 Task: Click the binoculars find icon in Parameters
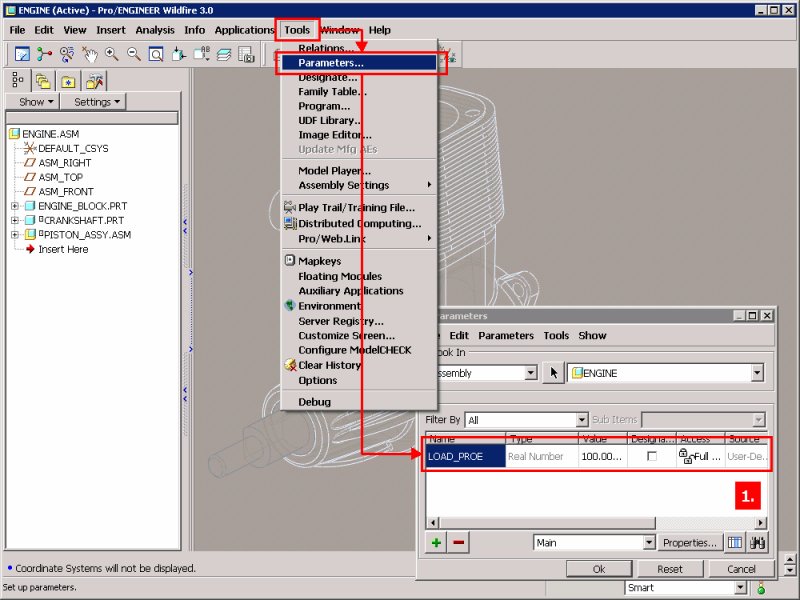tap(757, 542)
